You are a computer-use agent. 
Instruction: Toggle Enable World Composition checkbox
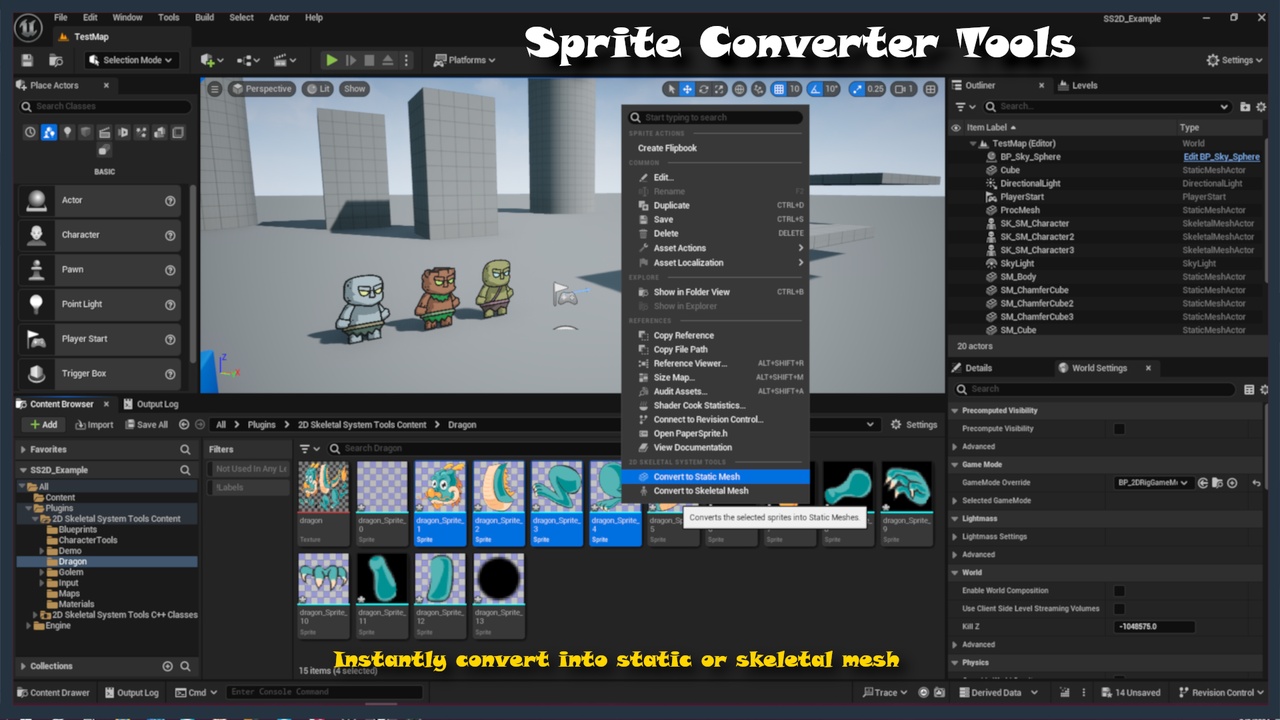[x=1119, y=591]
